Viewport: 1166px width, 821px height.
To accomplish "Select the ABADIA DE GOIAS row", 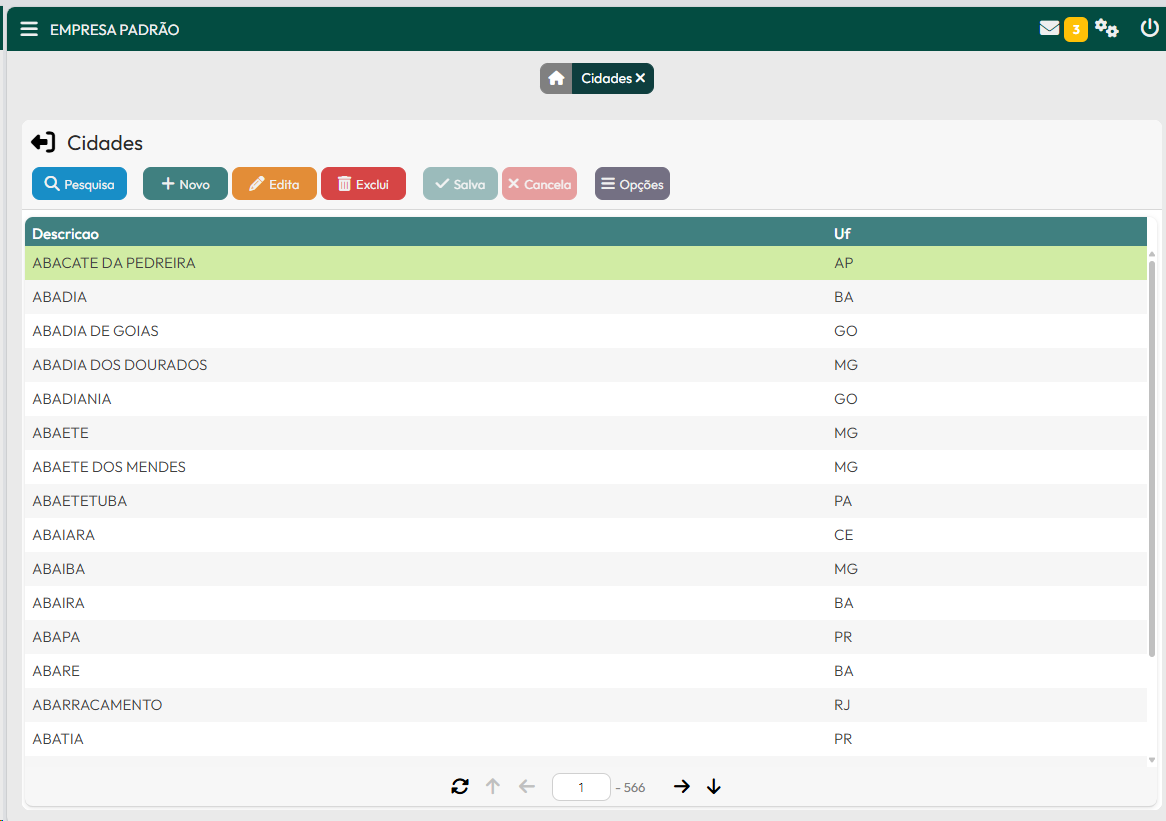I will [x=96, y=331].
